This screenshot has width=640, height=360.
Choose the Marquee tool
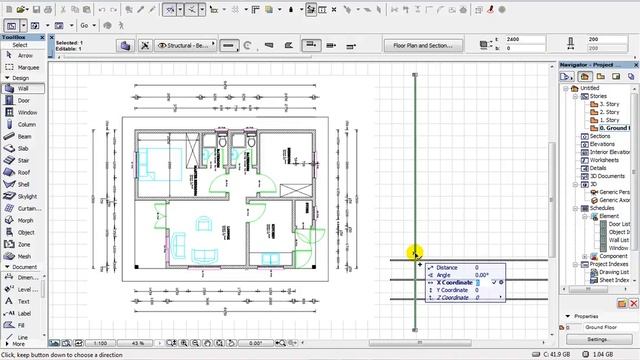[23, 67]
